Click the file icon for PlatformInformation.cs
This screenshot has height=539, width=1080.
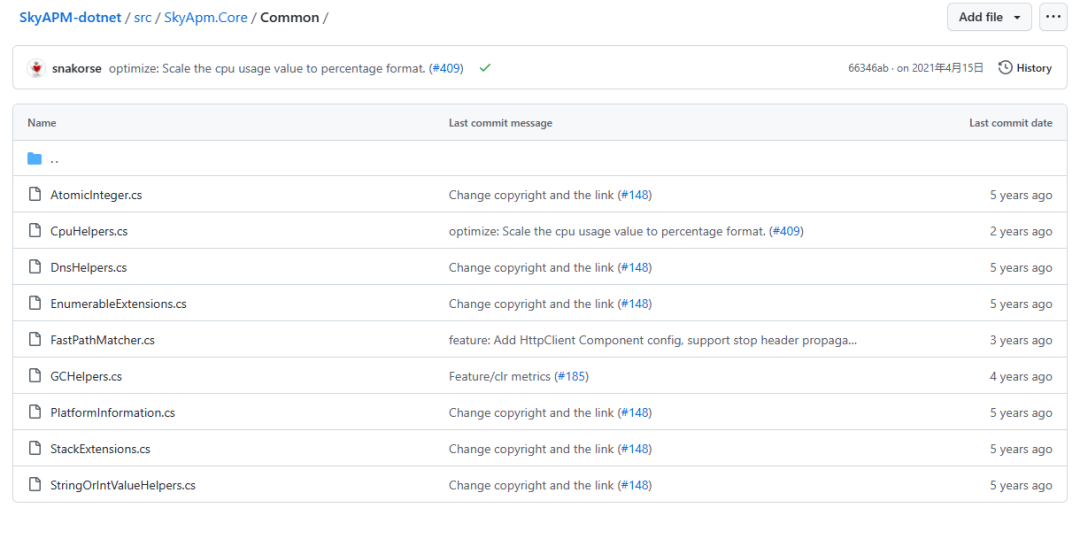click(x=34, y=413)
